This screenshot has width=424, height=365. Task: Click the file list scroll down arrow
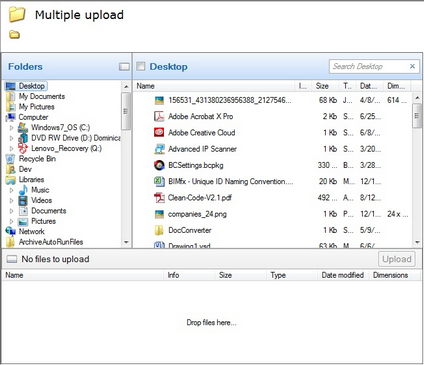[x=417, y=242]
